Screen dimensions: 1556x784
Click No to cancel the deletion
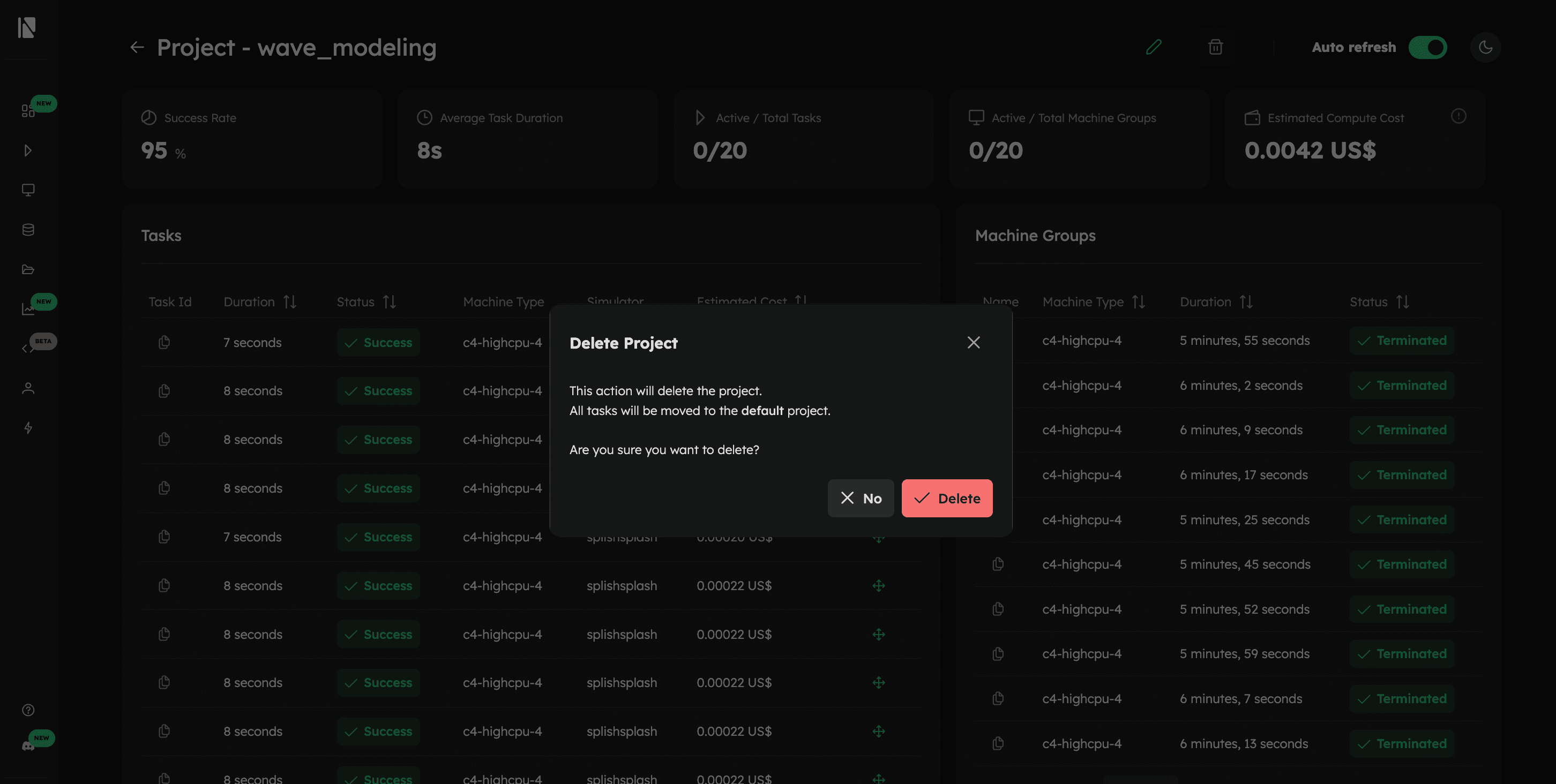pos(861,498)
